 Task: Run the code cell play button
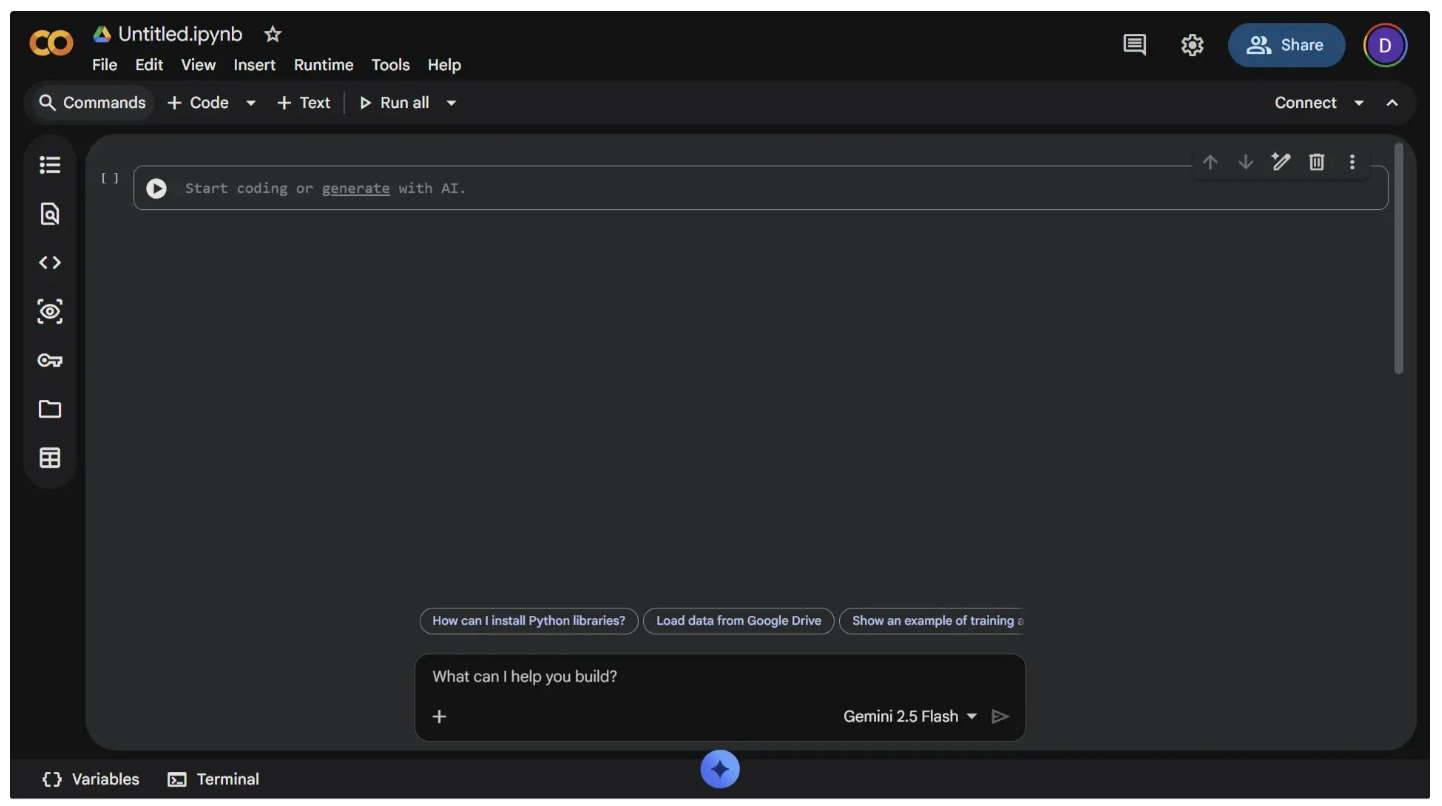point(156,188)
